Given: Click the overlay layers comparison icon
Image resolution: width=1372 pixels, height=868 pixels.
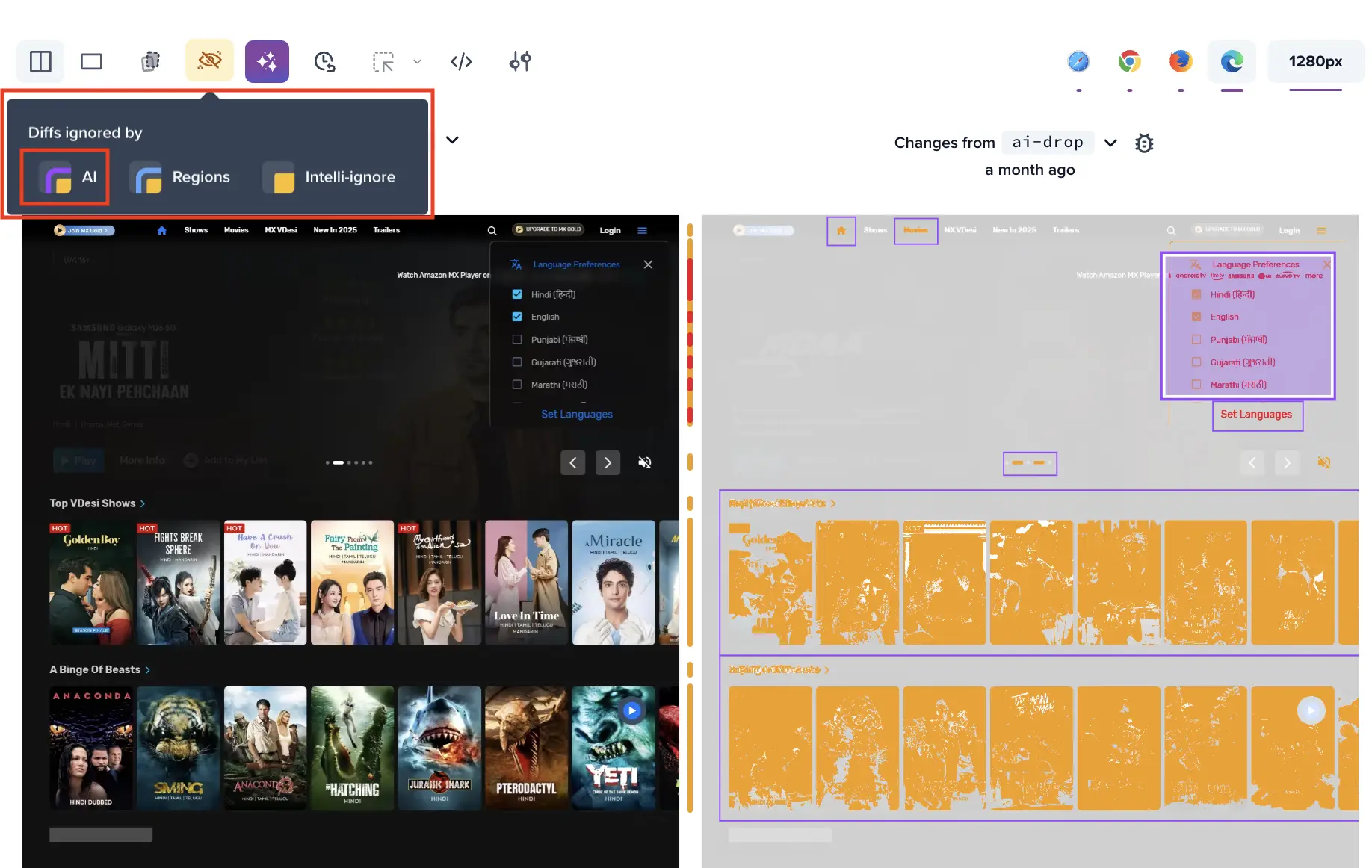Looking at the screenshot, I should click(150, 61).
